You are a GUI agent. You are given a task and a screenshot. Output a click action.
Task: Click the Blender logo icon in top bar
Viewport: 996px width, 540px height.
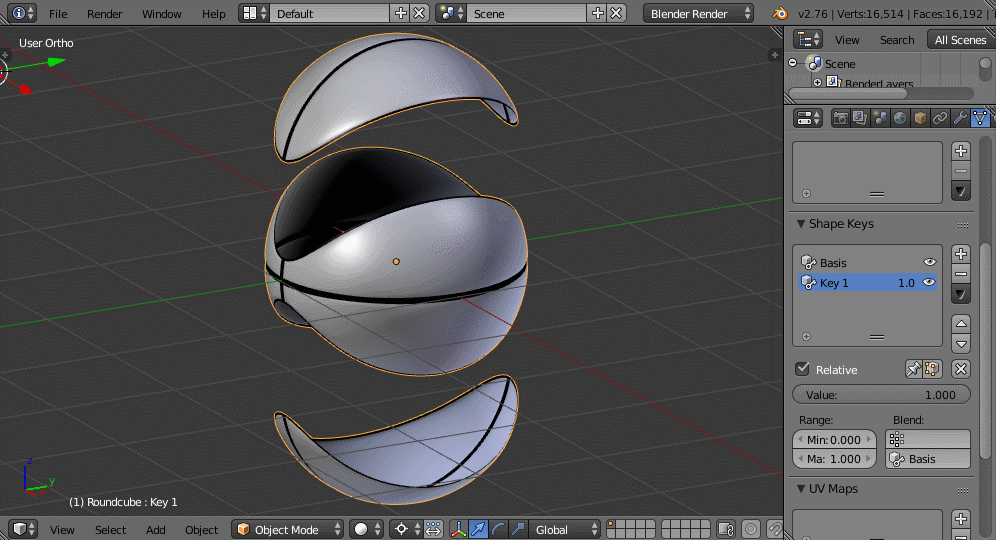pyautogui.click(x=780, y=13)
